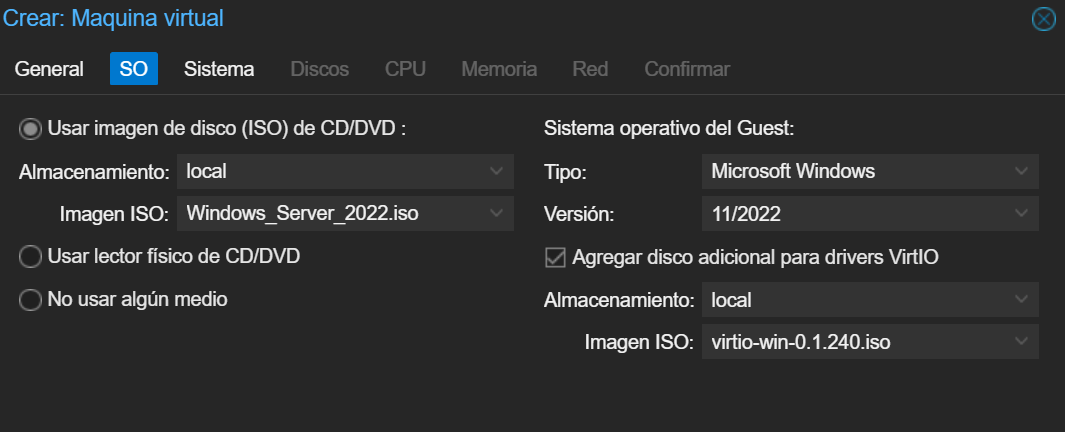
Task: Open the left Almacenamiento local dropdown
Action: click(345, 171)
